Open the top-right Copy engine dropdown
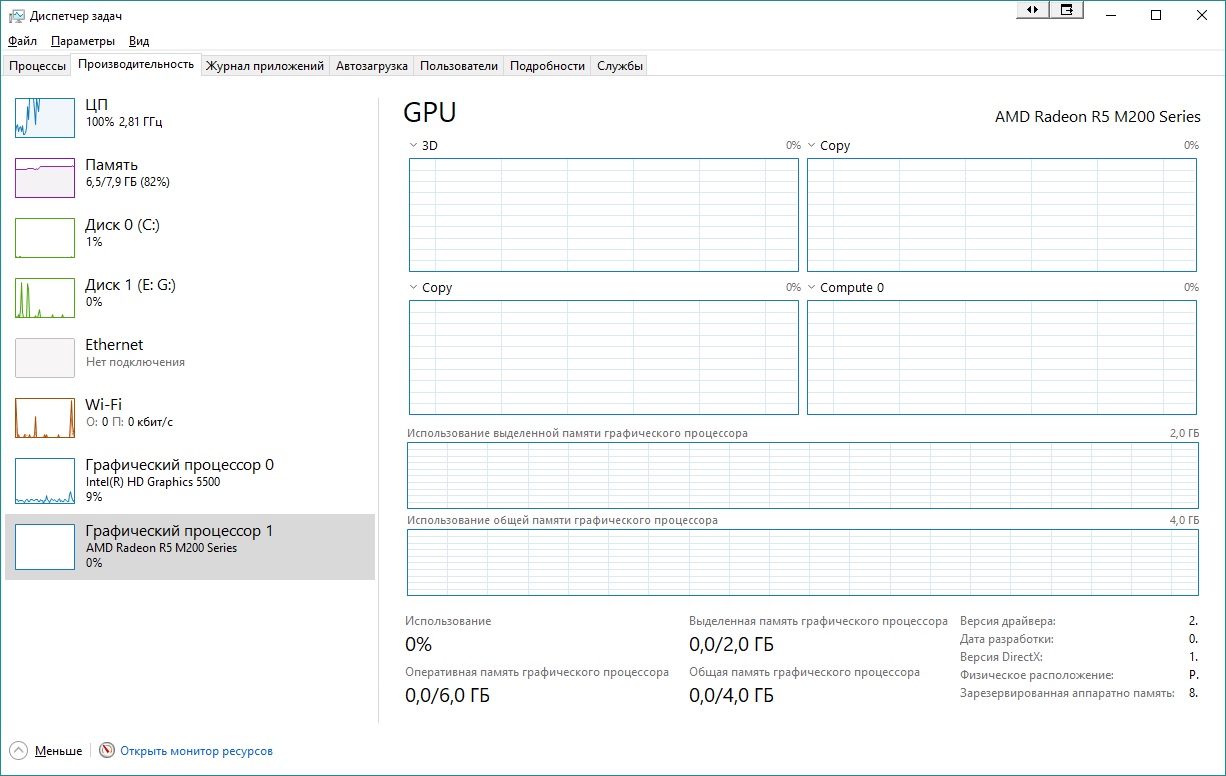 (x=812, y=146)
